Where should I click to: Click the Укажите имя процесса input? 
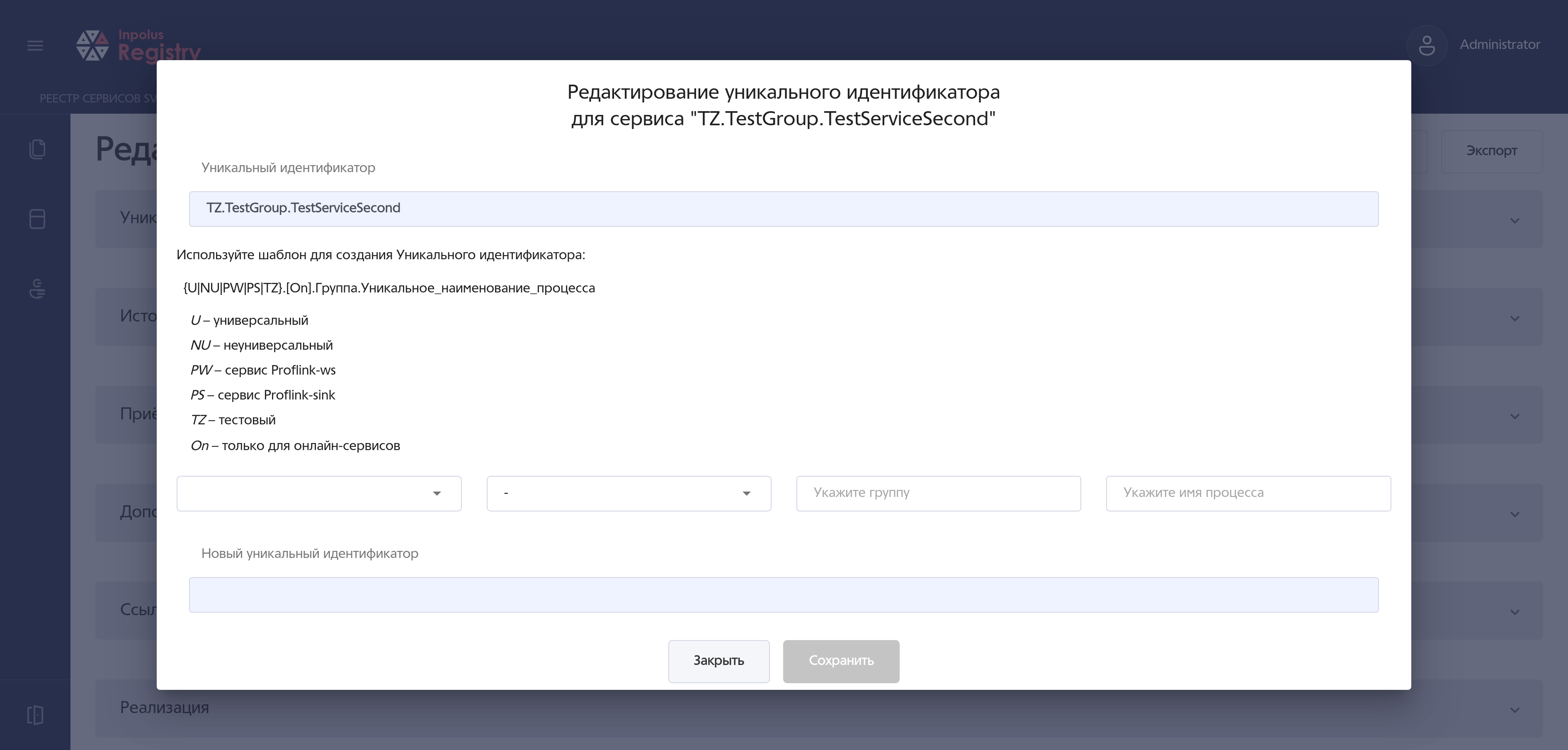(1248, 494)
